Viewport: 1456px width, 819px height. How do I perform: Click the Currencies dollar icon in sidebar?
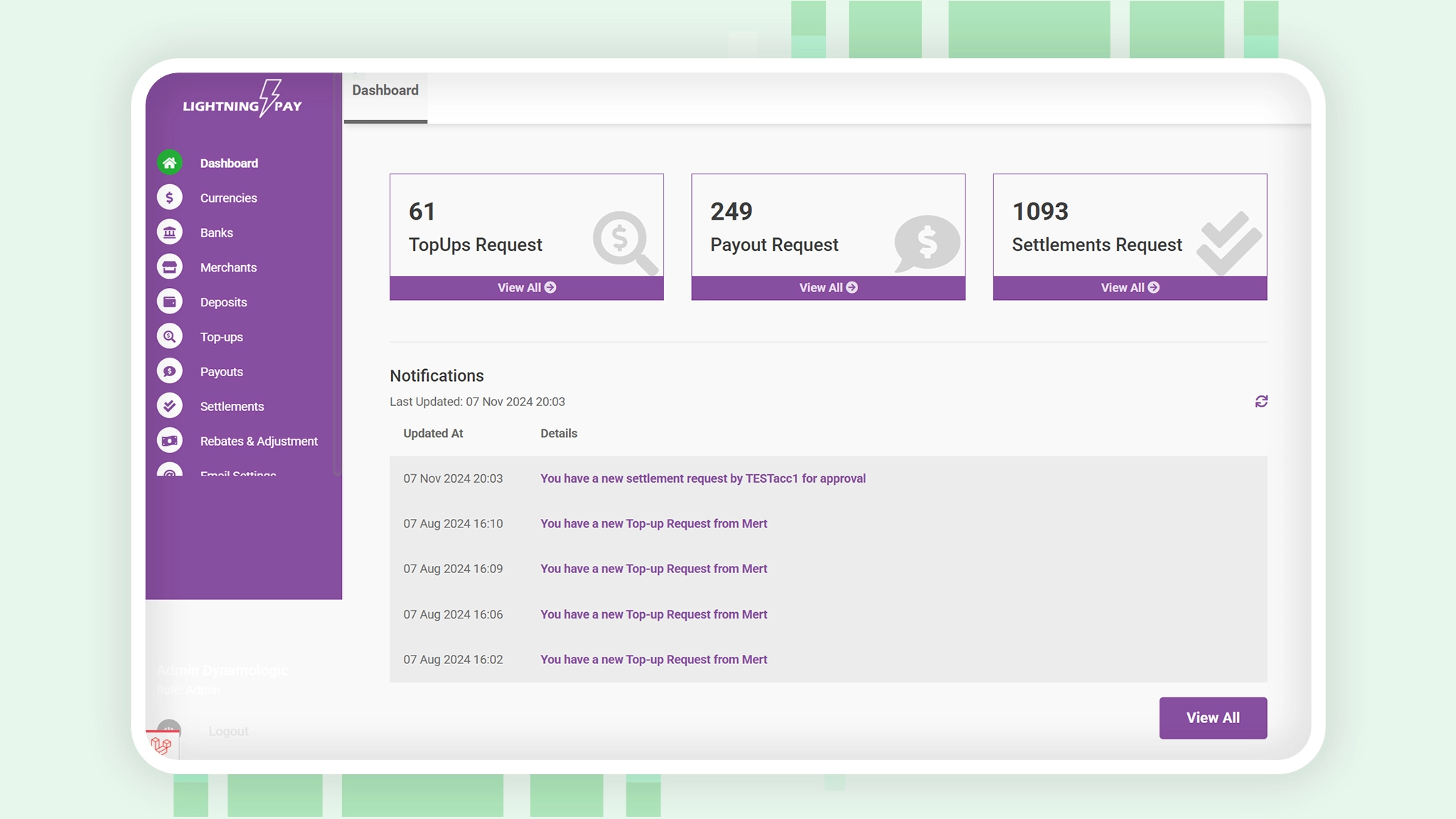(x=169, y=198)
